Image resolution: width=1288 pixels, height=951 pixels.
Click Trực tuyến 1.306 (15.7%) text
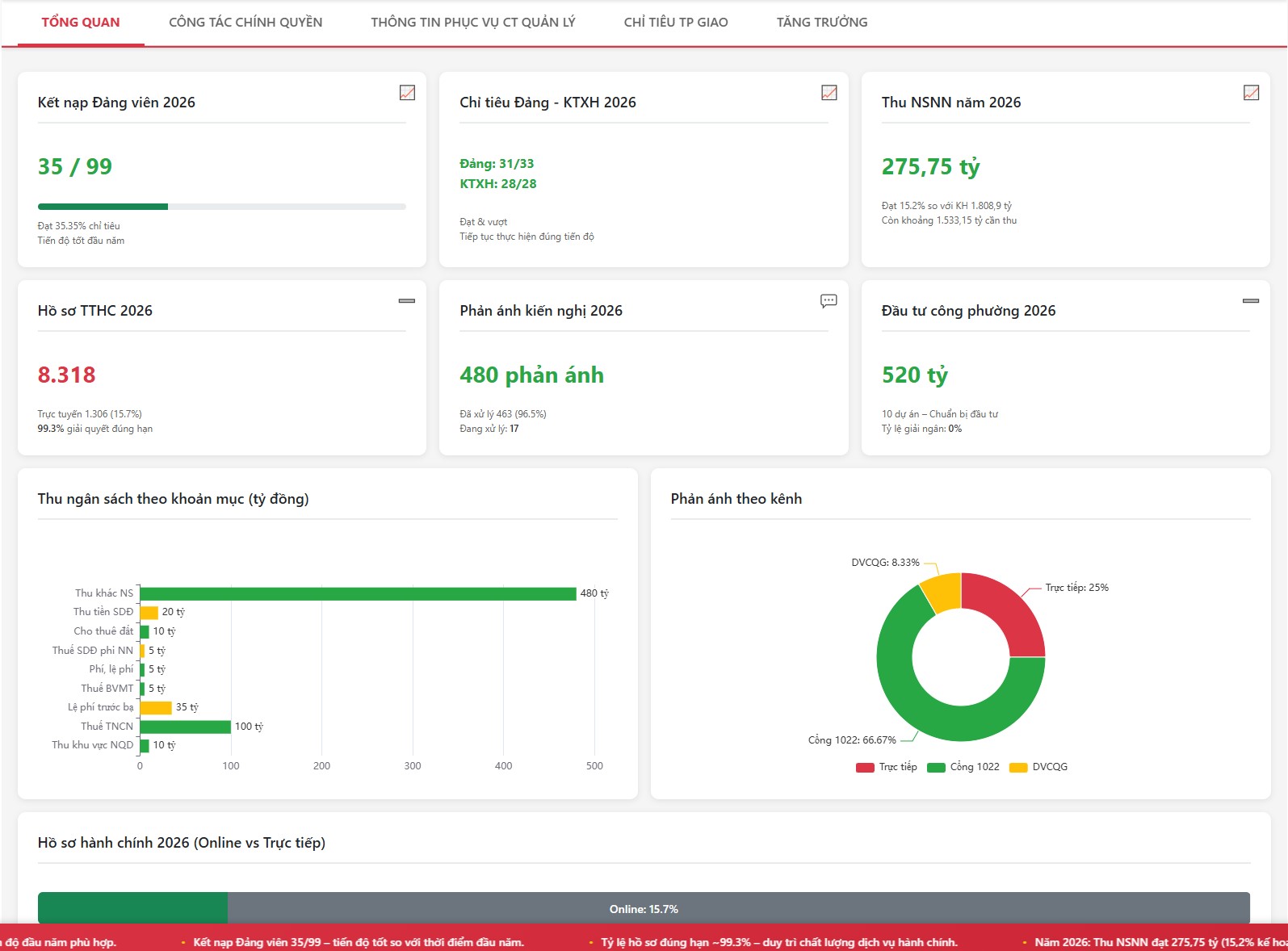[x=90, y=414]
